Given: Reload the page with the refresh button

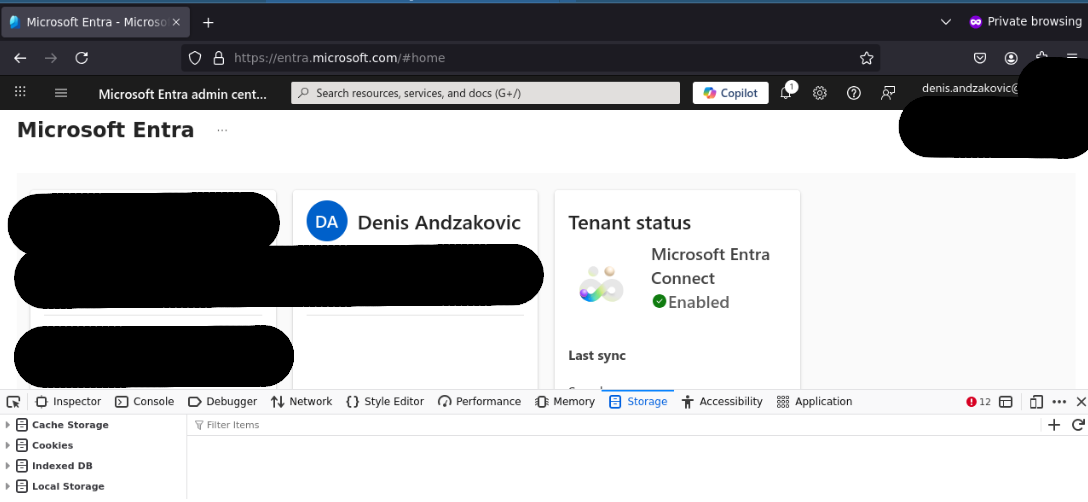Looking at the screenshot, I should (x=82, y=58).
